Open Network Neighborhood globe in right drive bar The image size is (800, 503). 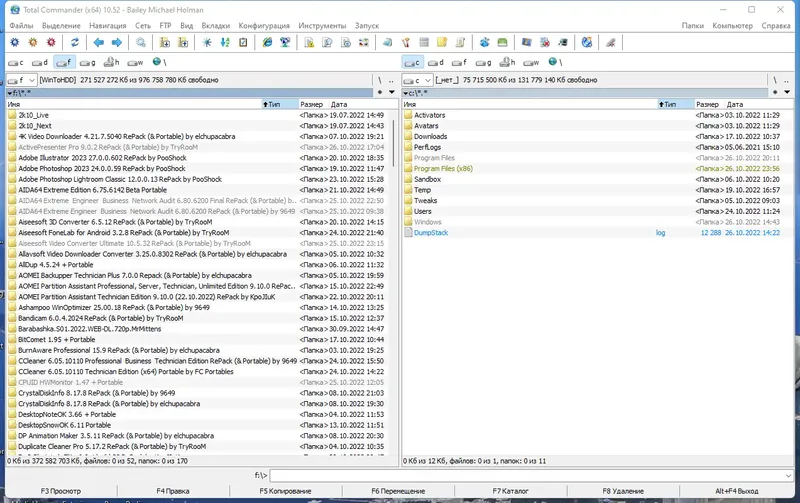click(555, 62)
